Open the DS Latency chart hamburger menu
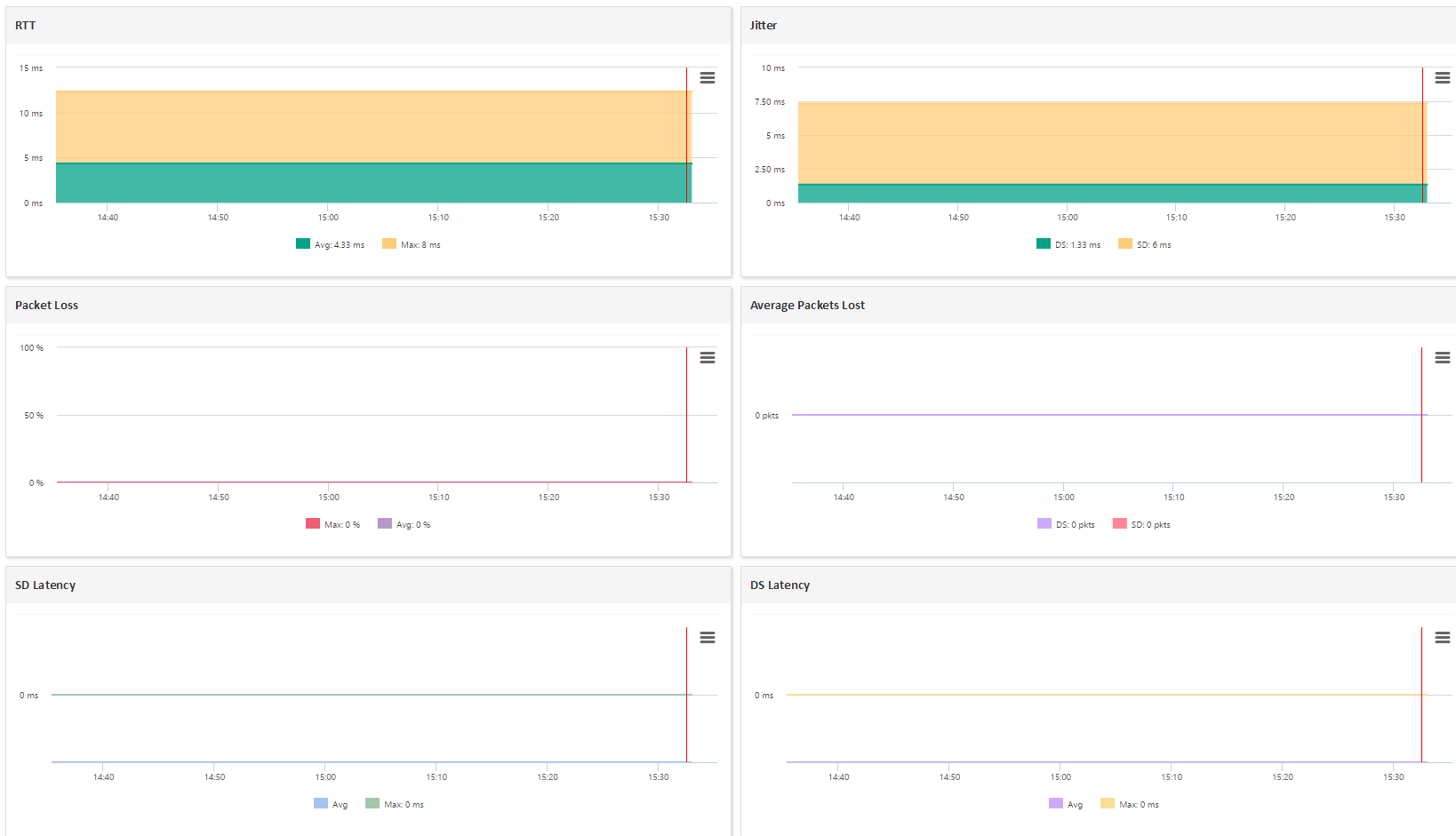The image size is (1456, 836). coord(1442,638)
